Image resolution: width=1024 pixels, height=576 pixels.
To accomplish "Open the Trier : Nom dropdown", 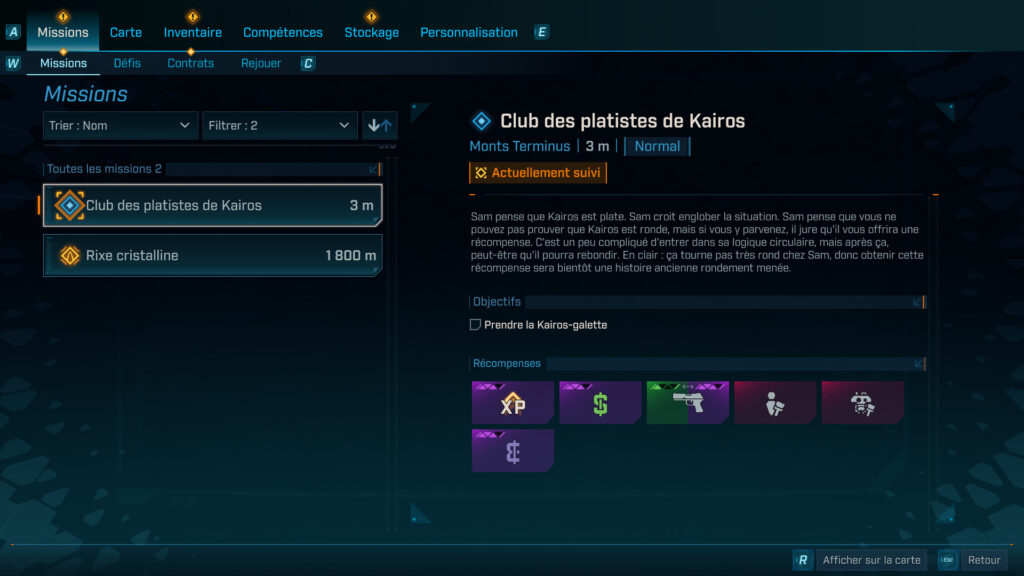I will (121, 125).
